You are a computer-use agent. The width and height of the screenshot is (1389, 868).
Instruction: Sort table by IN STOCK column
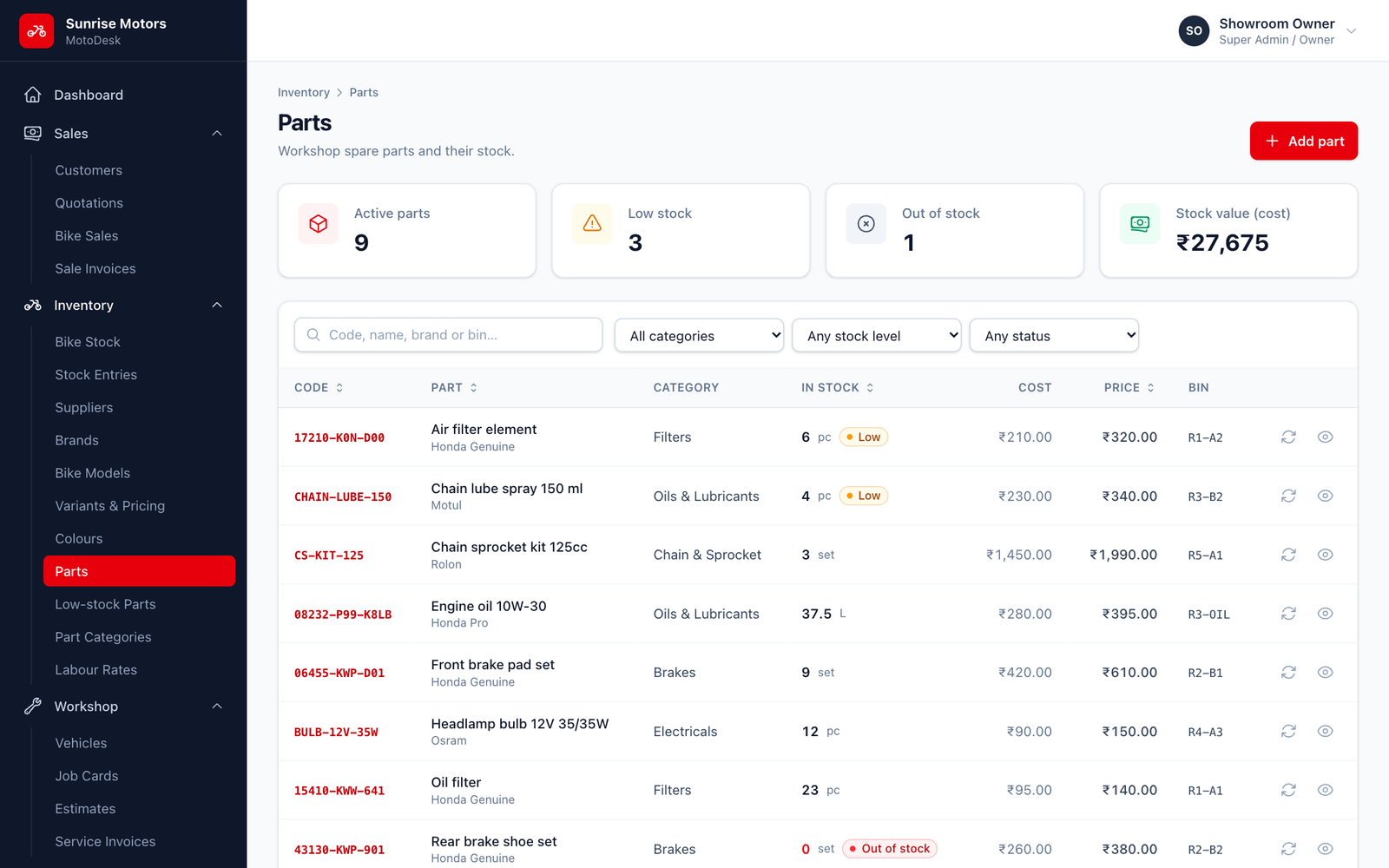[838, 388]
